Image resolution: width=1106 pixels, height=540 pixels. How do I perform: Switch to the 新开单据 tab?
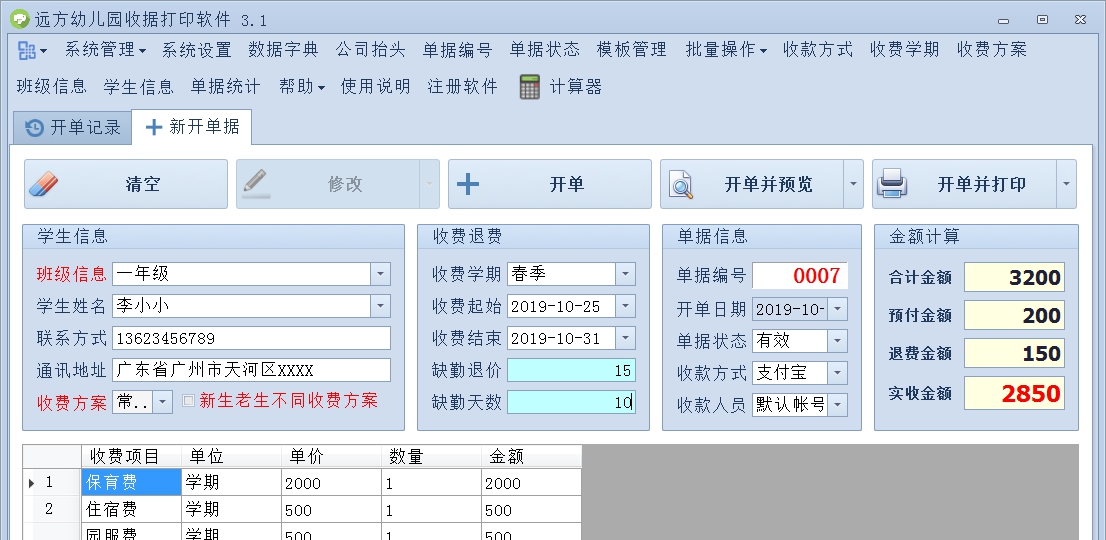[x=192, y=127]
